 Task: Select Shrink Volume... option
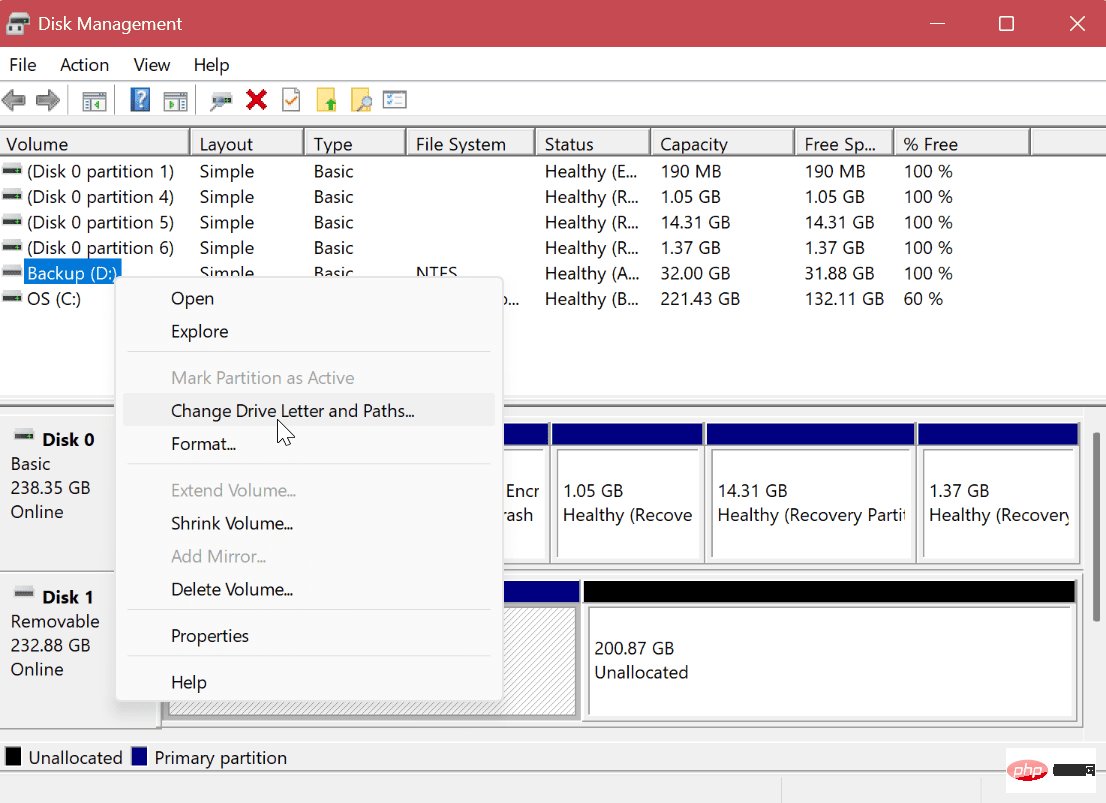(309, 524)
